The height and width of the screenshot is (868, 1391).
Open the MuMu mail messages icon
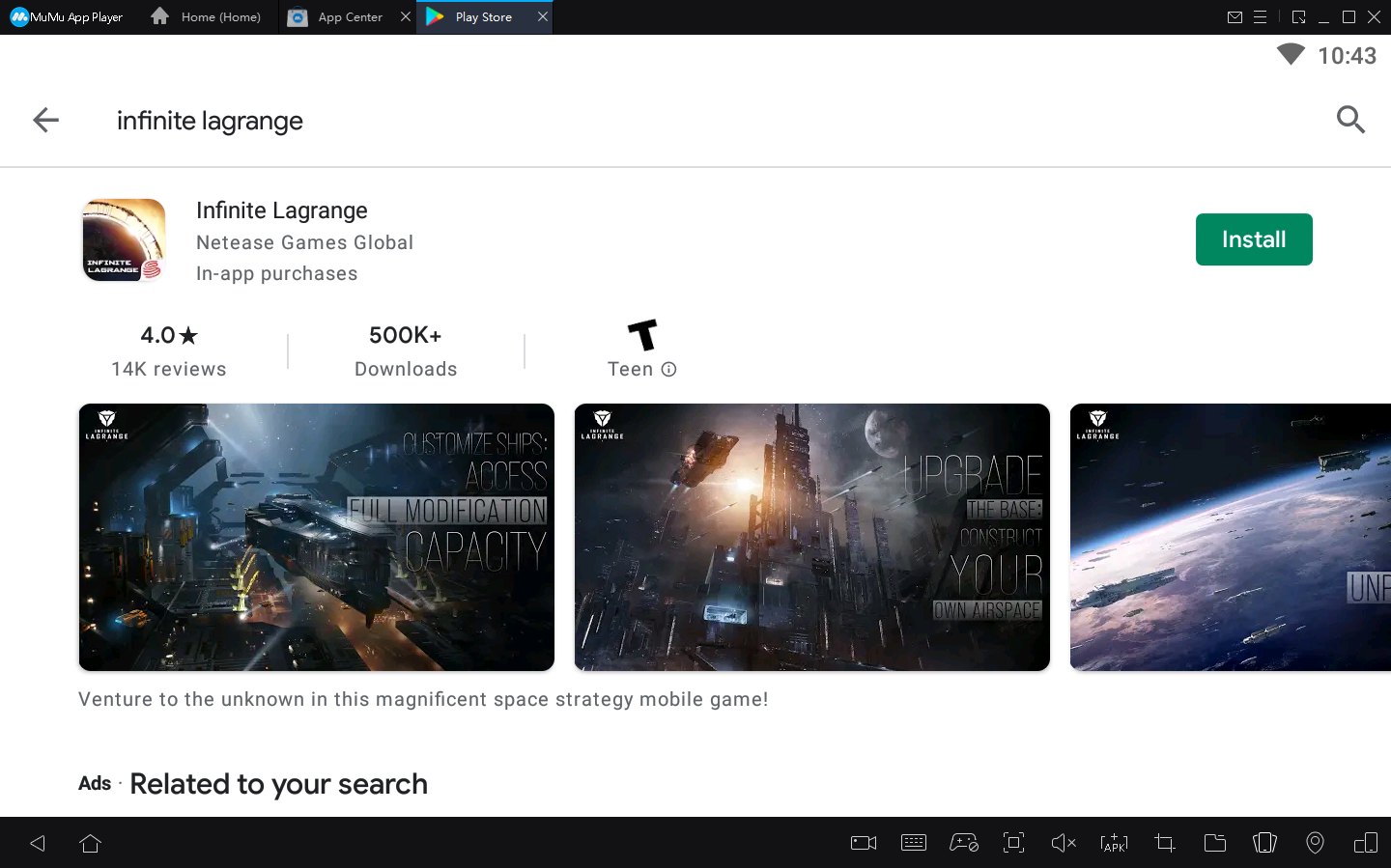click(x=1235, y=17)
